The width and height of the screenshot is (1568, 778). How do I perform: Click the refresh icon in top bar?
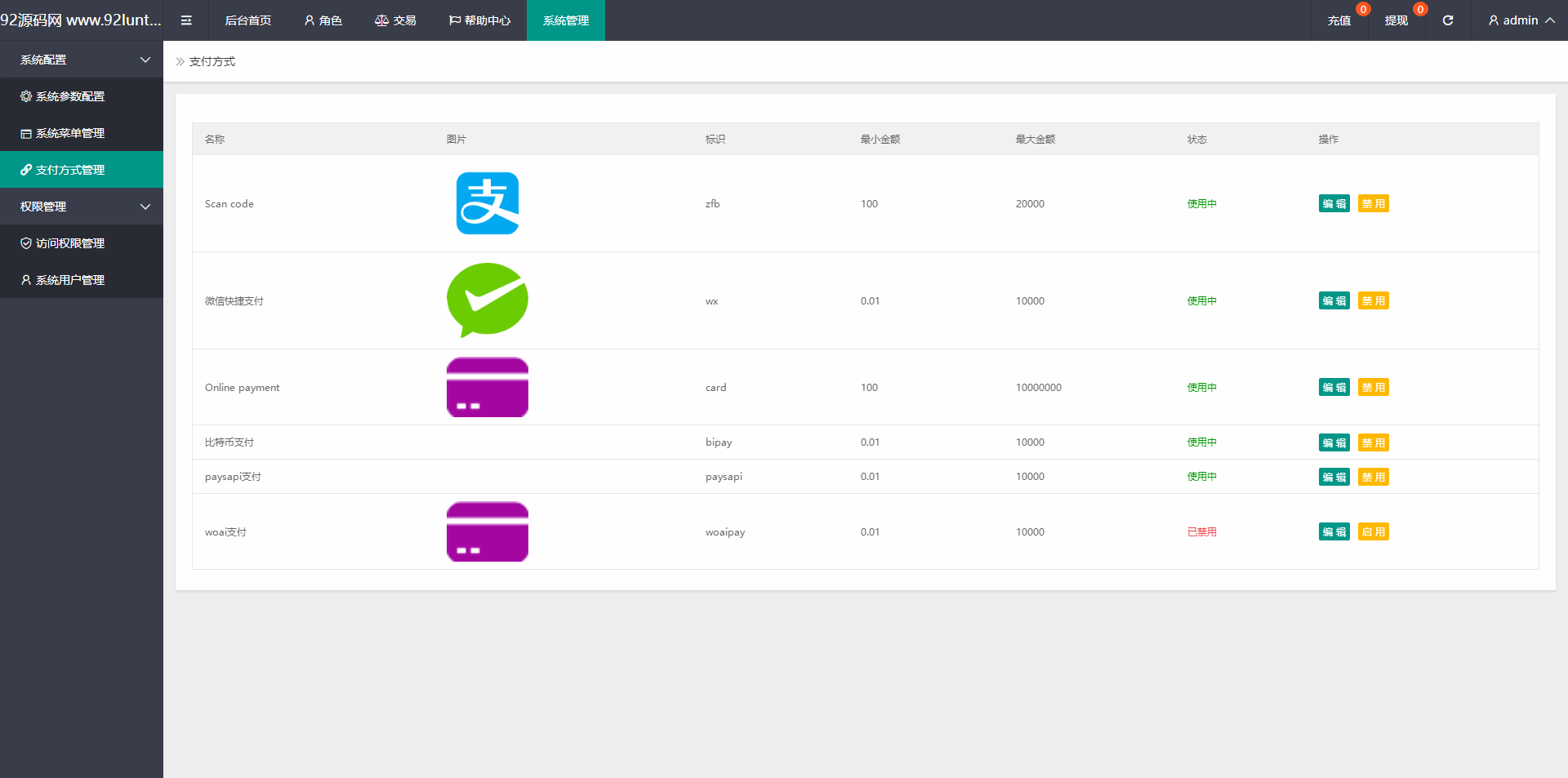[1447, 20]
